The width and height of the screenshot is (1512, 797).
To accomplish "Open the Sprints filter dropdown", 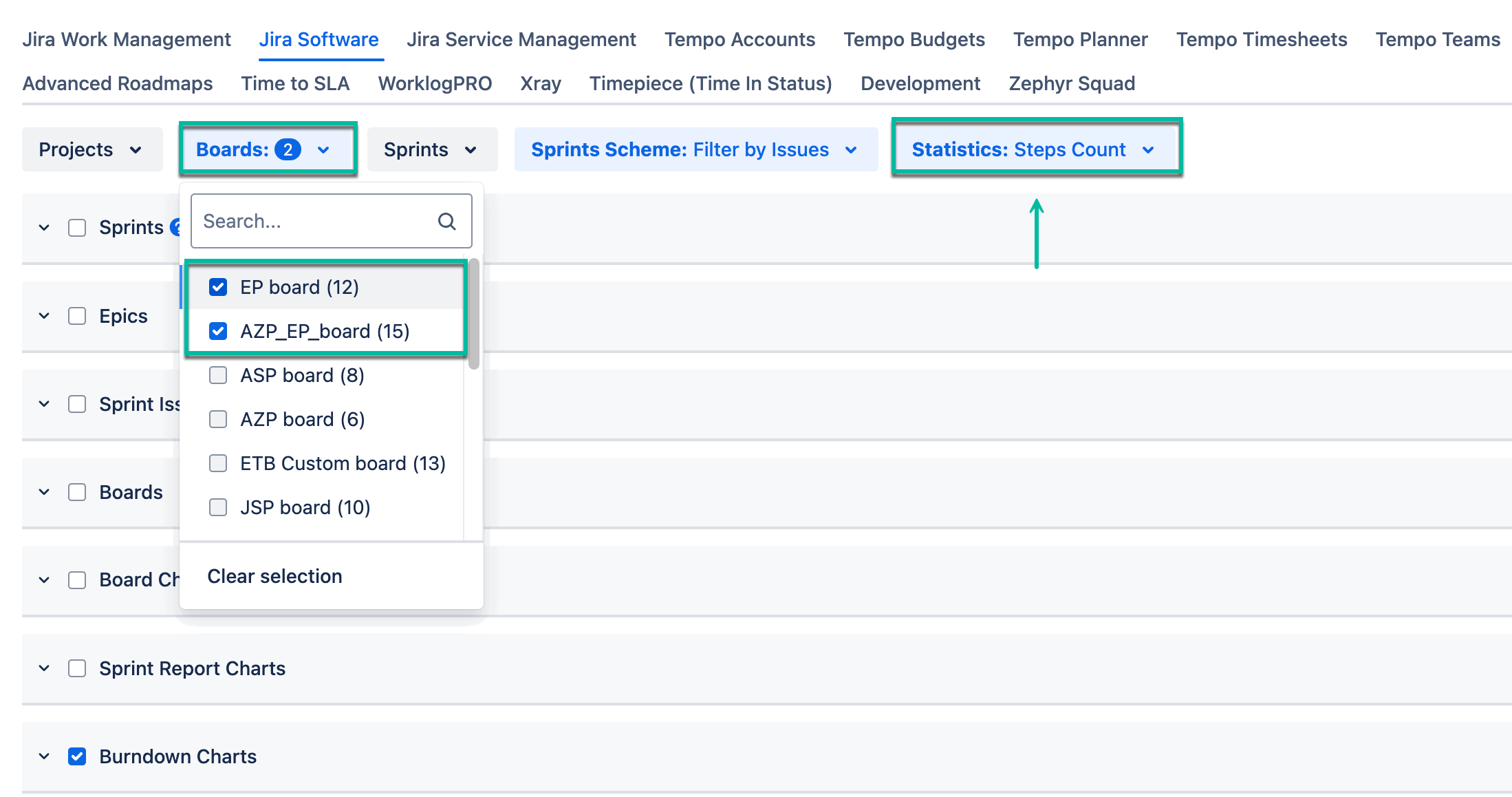I will click(431, 149).
